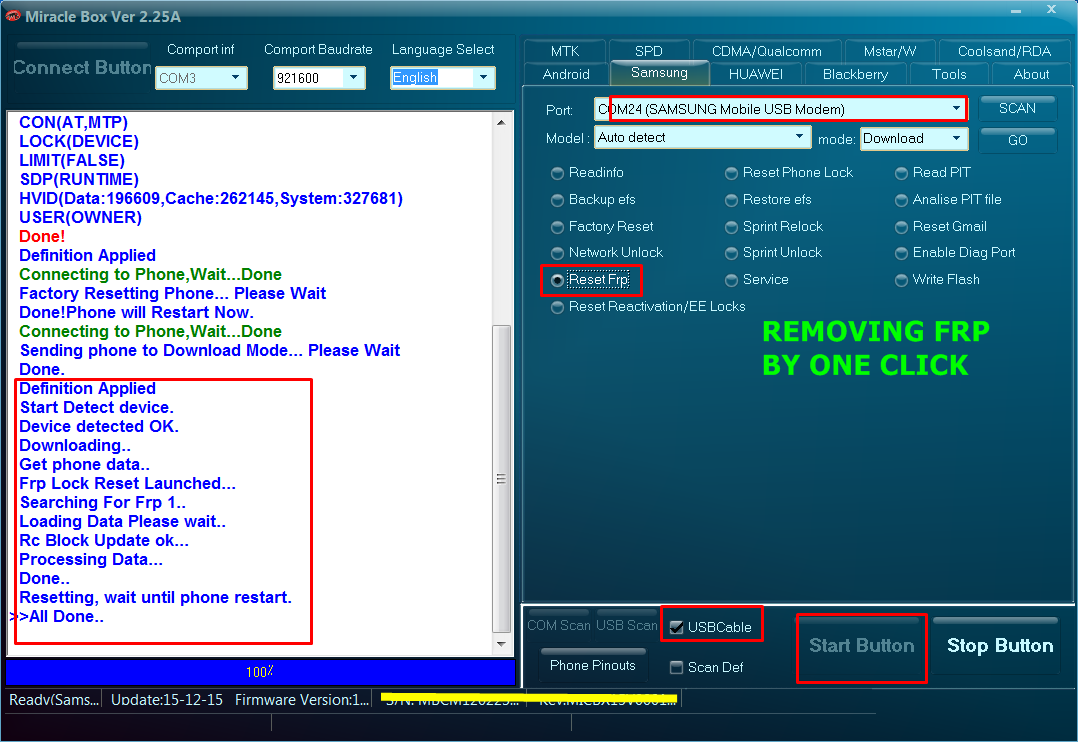This screenshot has width=1078, height=742.
Task: Switch to the Mstar/W tab
Action: (x=890, y=51)
